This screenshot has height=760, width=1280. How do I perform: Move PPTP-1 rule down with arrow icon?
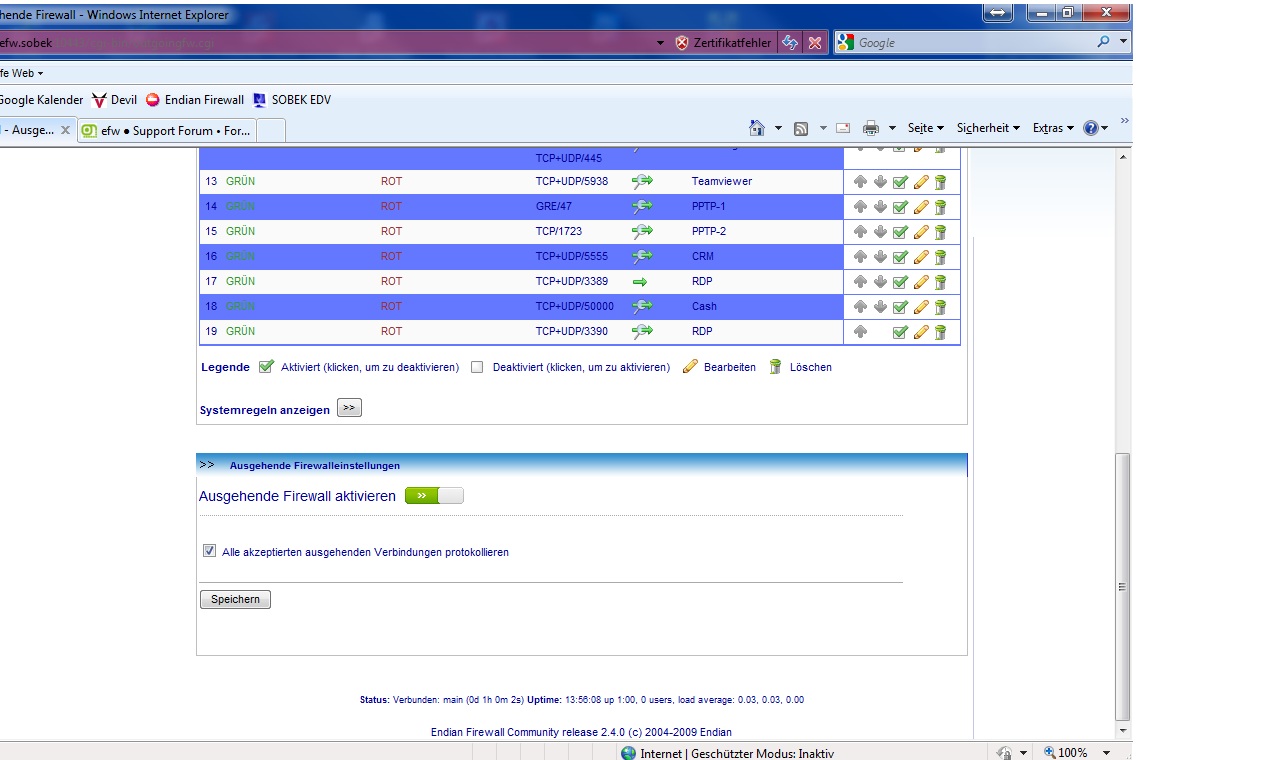880,207
